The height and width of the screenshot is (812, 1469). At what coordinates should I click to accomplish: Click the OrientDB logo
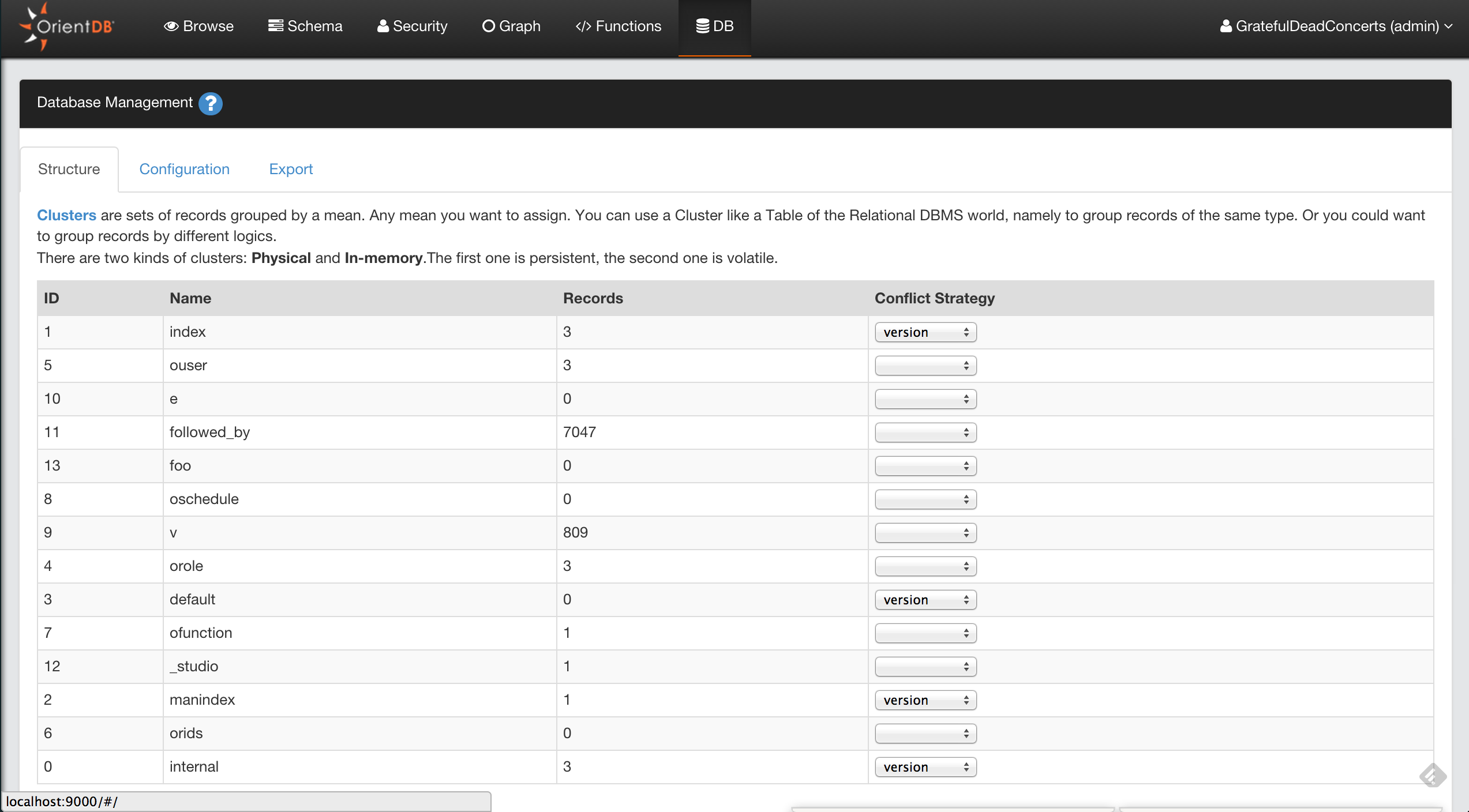[x=67, y=27]
